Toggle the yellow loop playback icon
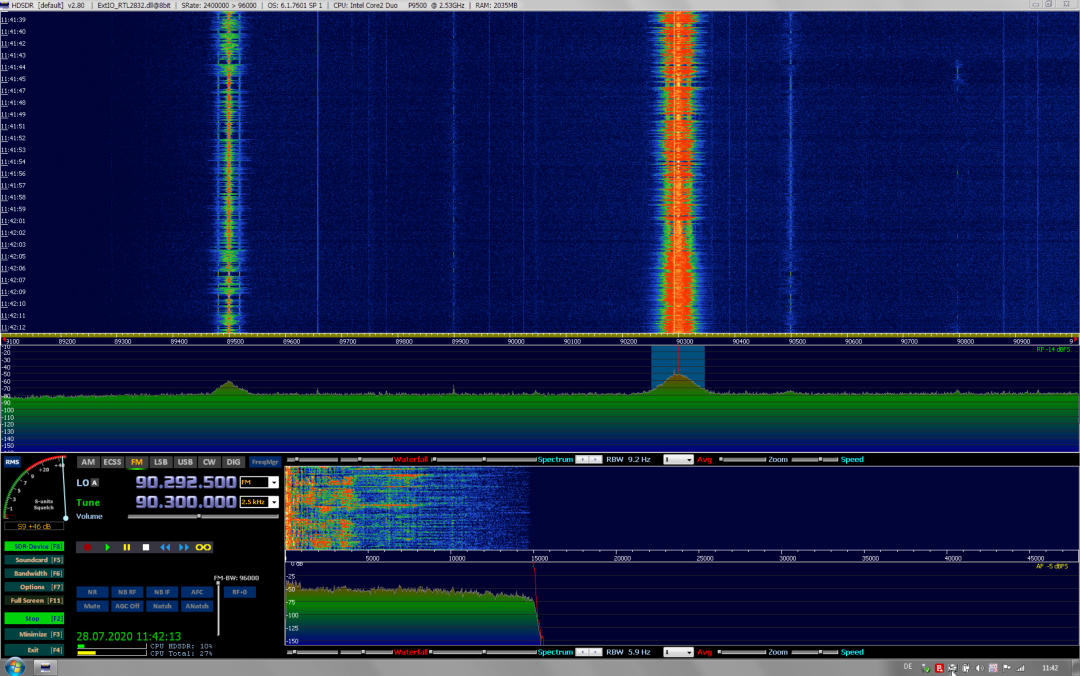The image size is (1080, 676). [203, 547]
